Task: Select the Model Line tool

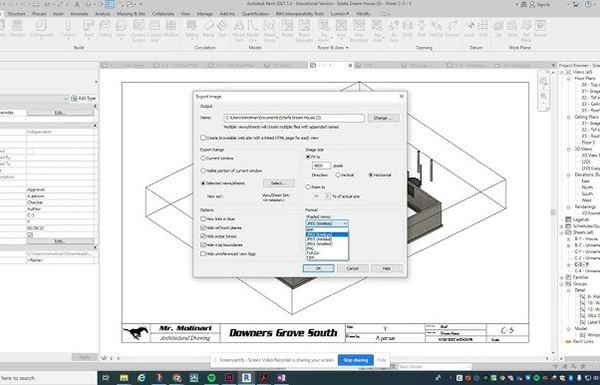Action: [253, 31]
